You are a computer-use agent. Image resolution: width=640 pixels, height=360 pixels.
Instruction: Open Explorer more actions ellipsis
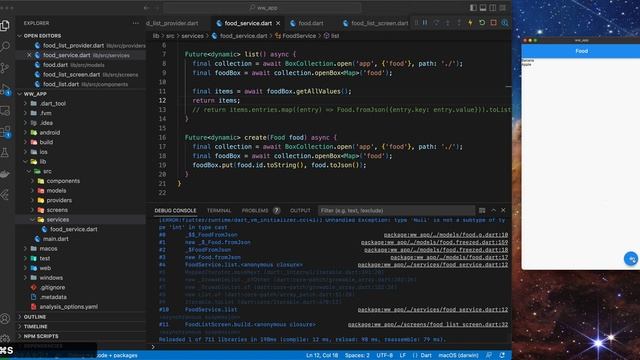click(x=136, y=23)
